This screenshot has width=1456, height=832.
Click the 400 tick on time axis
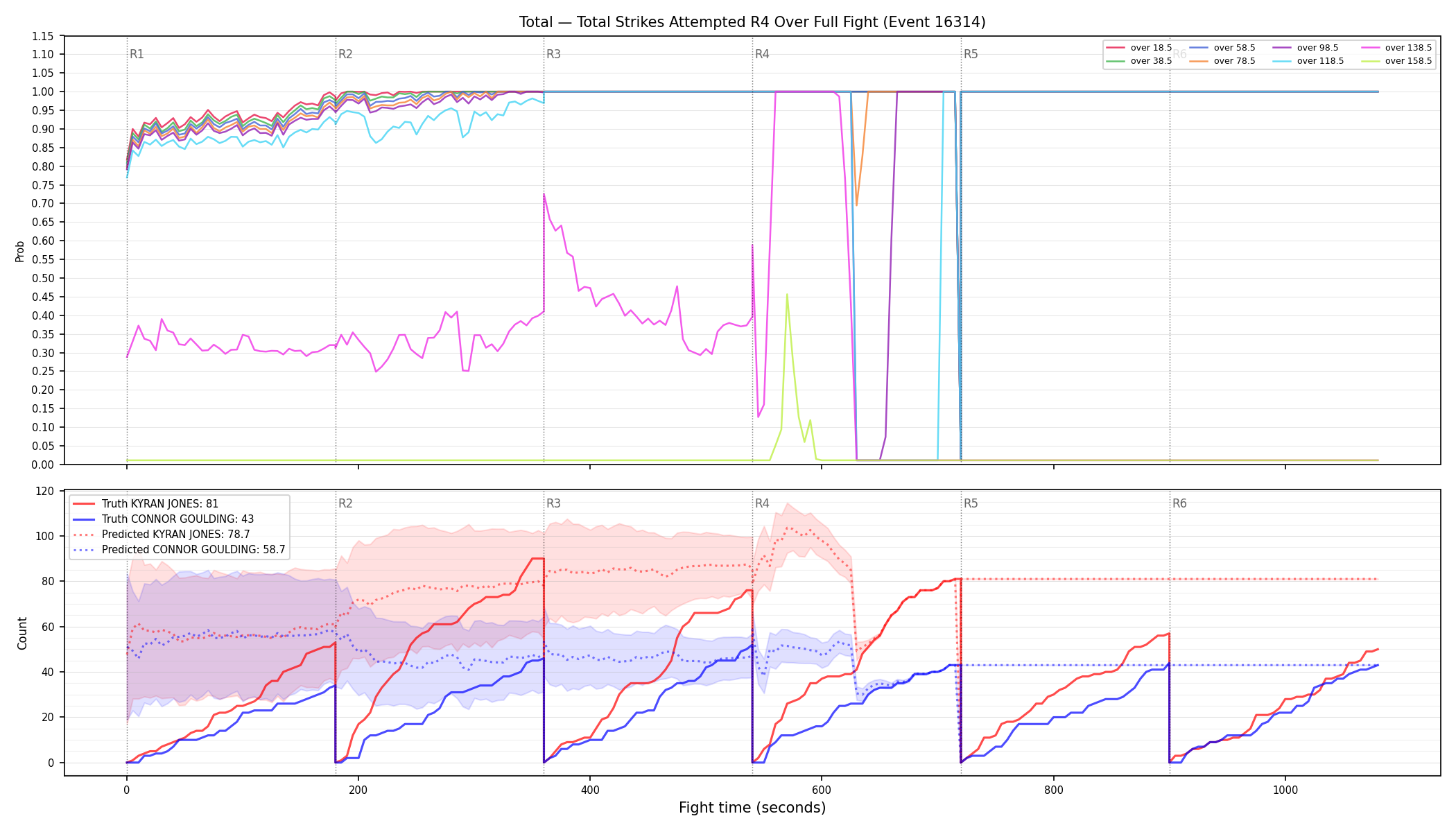point(590,790)
